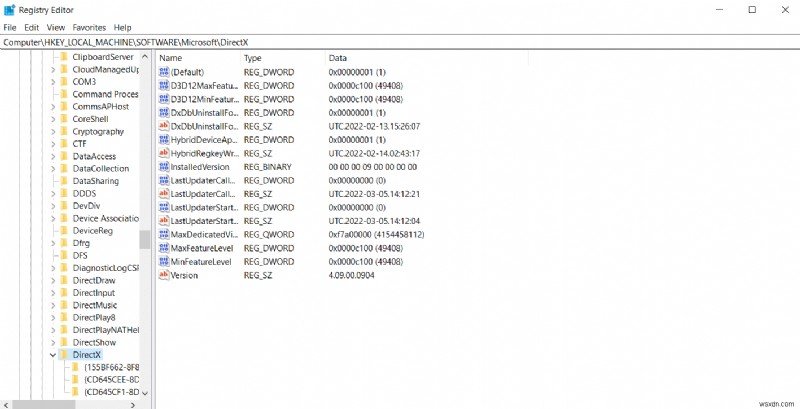Select the Device Associatio tree key
Screen dimensions: 800x409
tap(106, 218)
